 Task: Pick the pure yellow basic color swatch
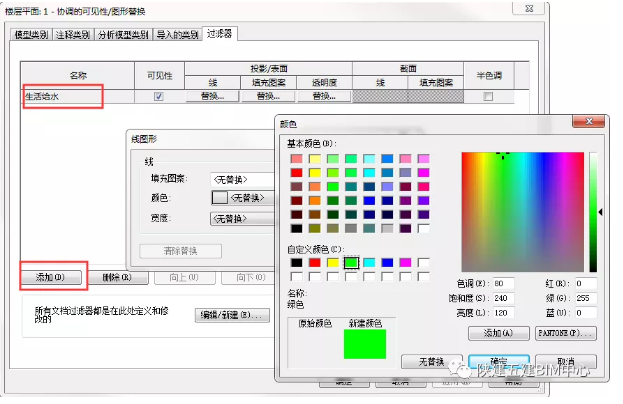tap(315, 173)
